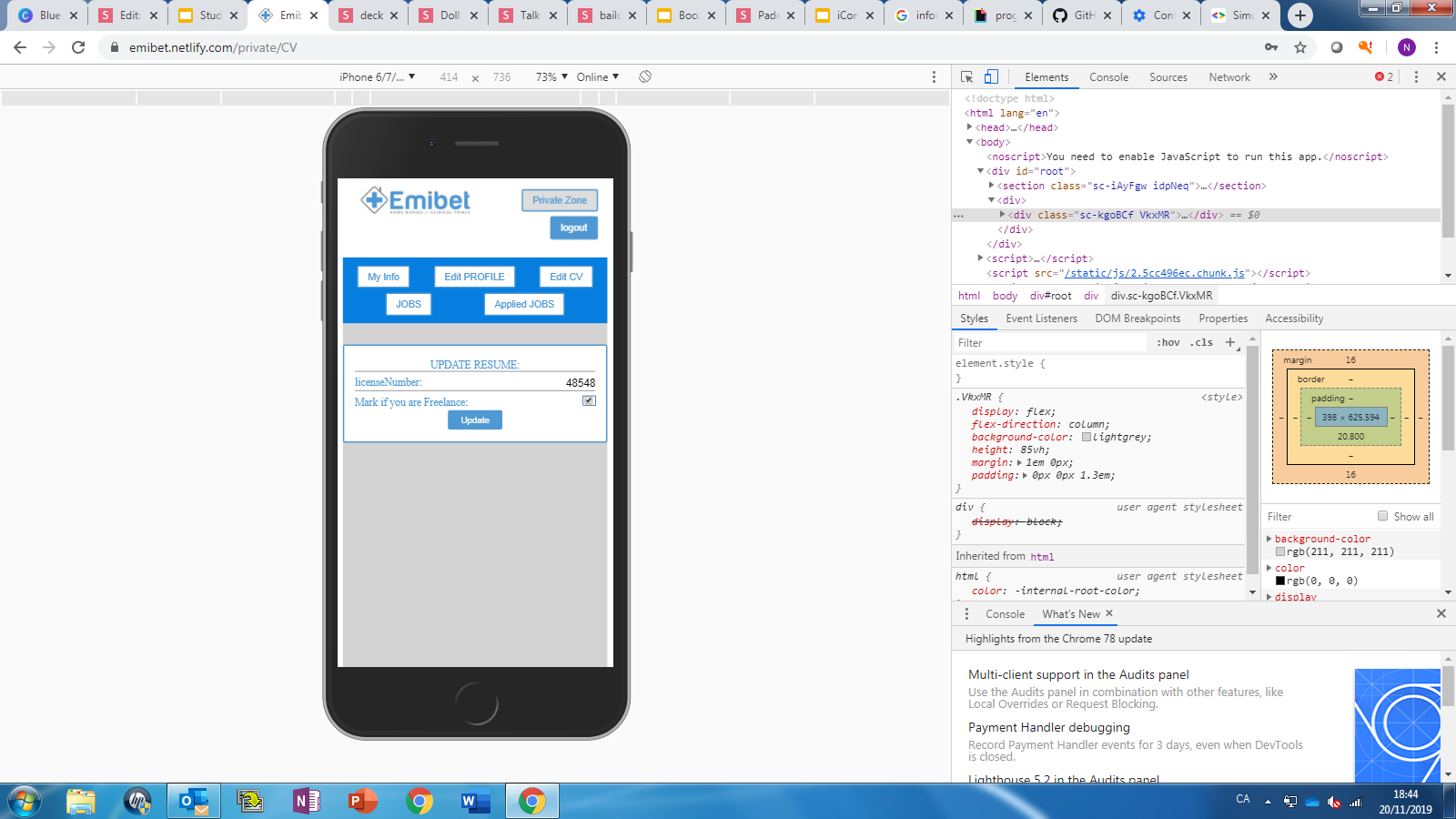Click the Edit PROFILE button
Viewport: 1456px width, 819px height.
(474, 277)
